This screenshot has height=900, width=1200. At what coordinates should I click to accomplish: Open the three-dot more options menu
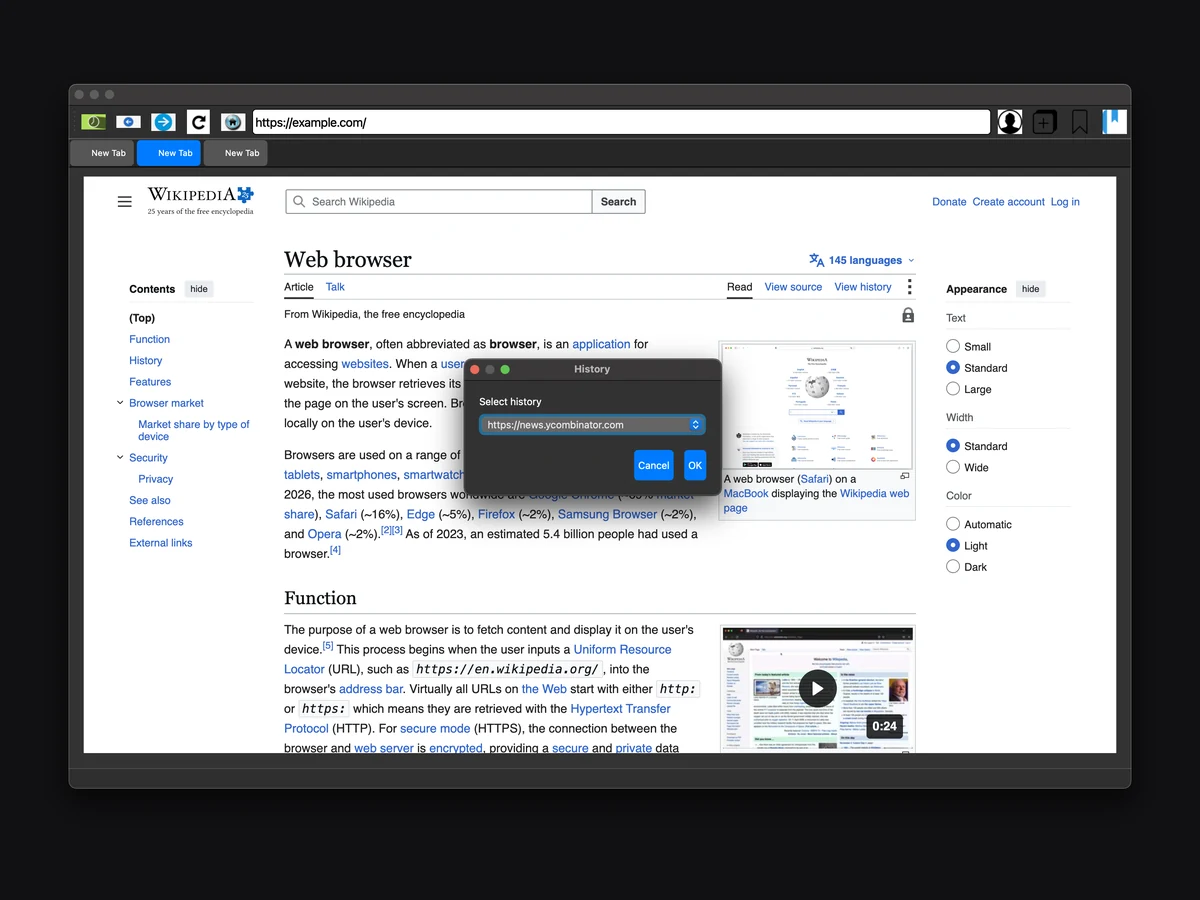tap(909, 287)
